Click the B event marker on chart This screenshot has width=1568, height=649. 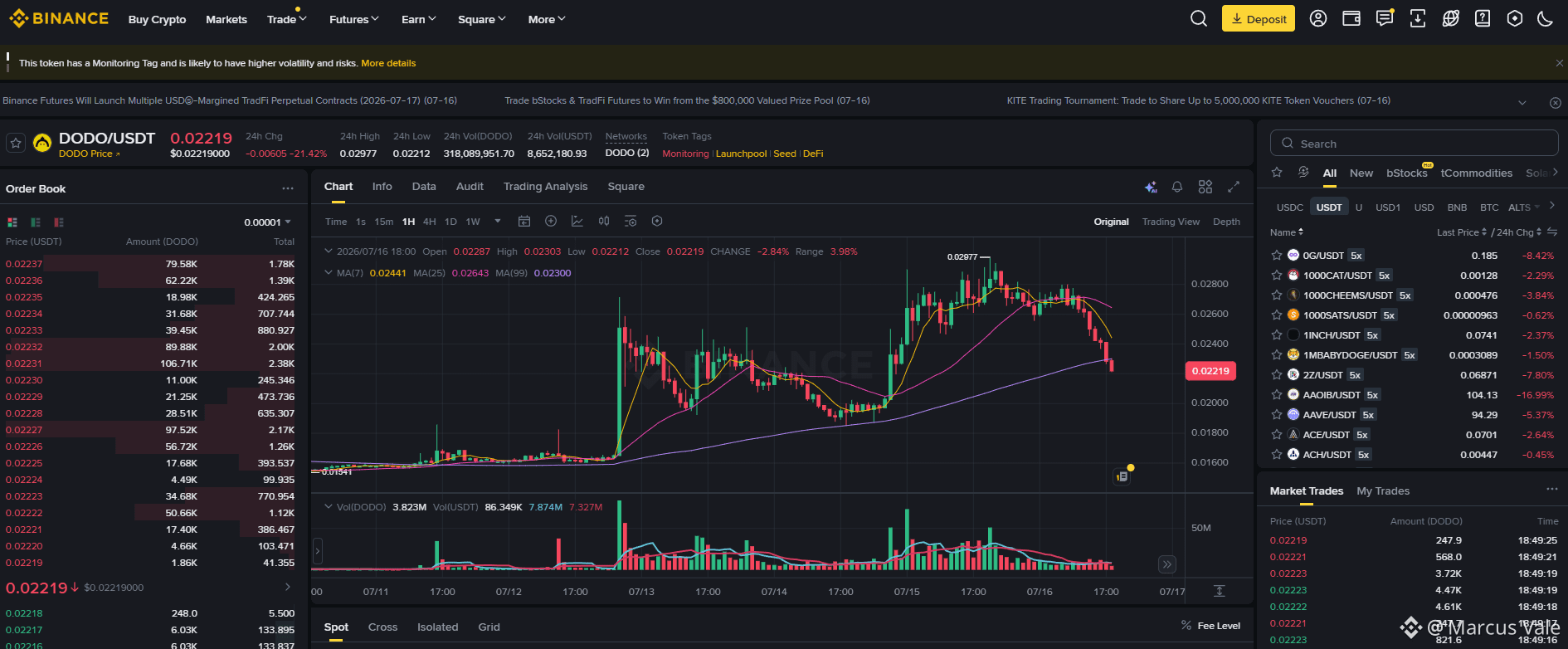click(1122, 476)
